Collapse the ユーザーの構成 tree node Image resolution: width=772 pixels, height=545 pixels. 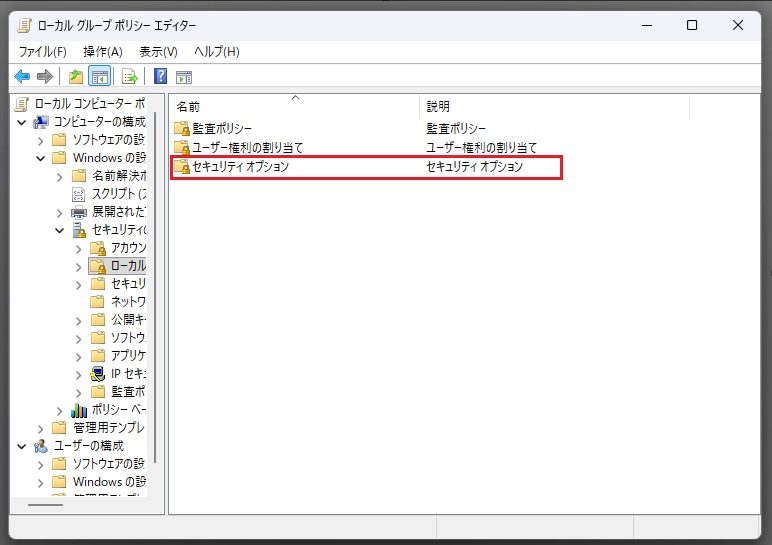coord(22,446)
